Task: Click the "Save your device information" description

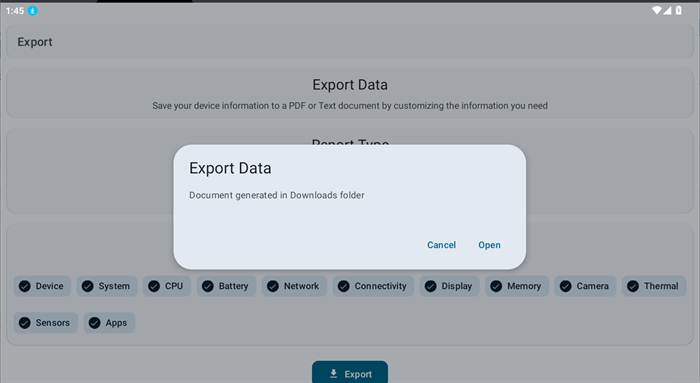Action: [350, 106]
